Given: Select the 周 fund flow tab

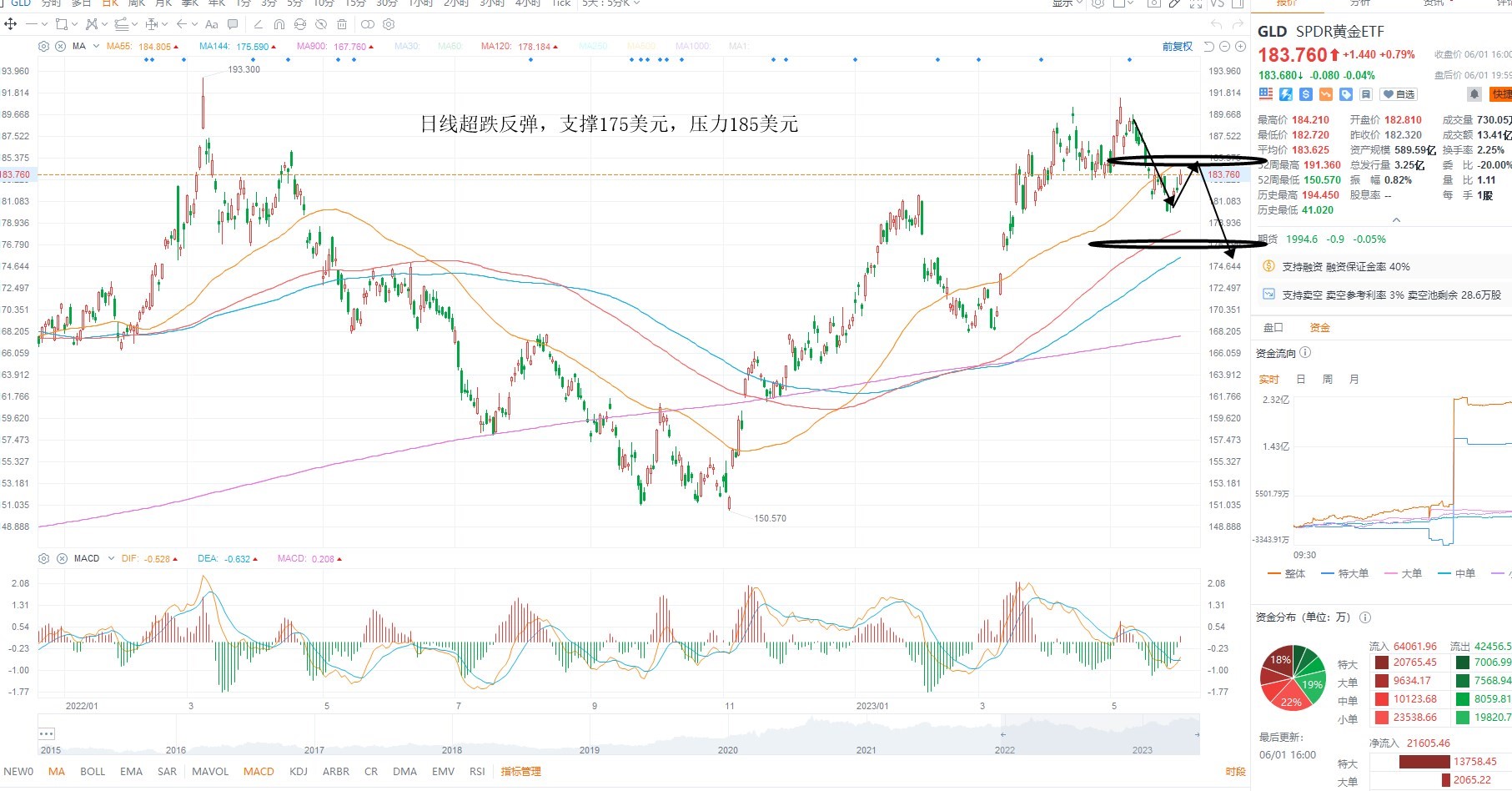Looking at the screenshot, I should pos(1328,380).
